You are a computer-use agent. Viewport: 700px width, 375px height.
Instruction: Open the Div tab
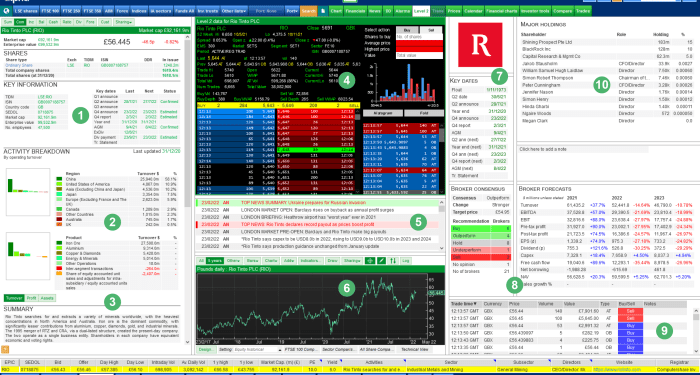point(79,21)
